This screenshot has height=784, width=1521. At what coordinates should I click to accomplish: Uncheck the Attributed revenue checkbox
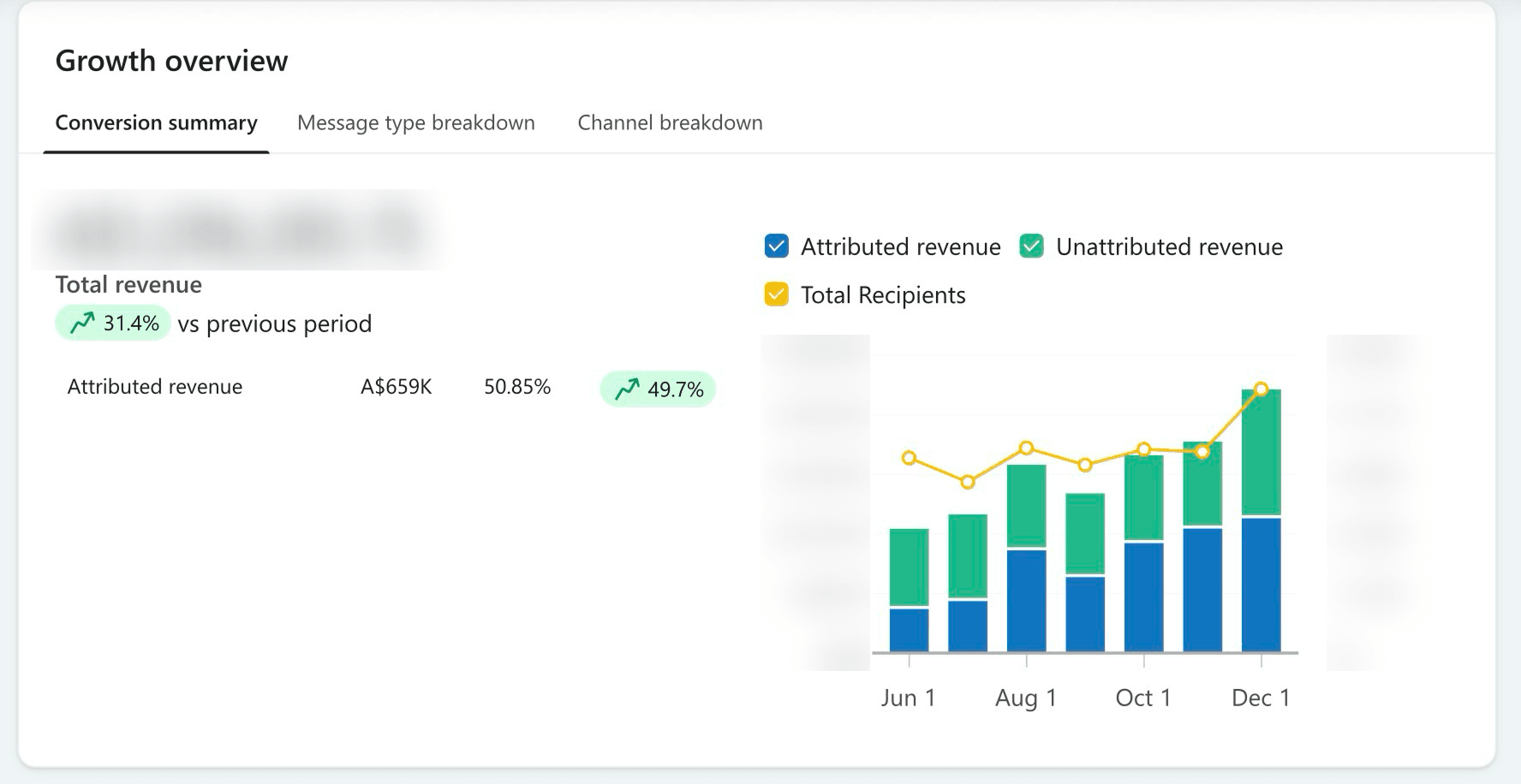(776, 246)
